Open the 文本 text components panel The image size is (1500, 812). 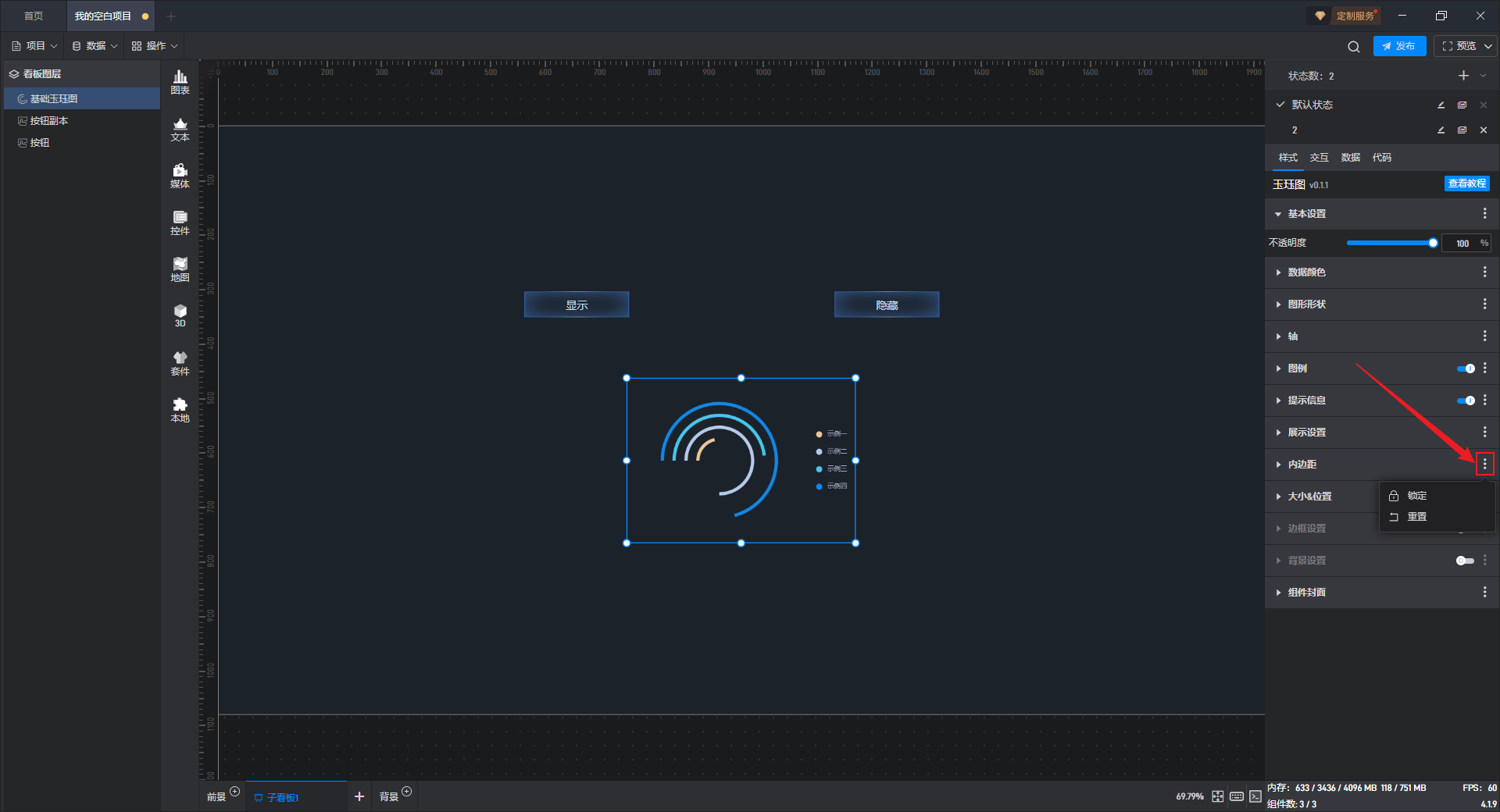coord(180,130)
